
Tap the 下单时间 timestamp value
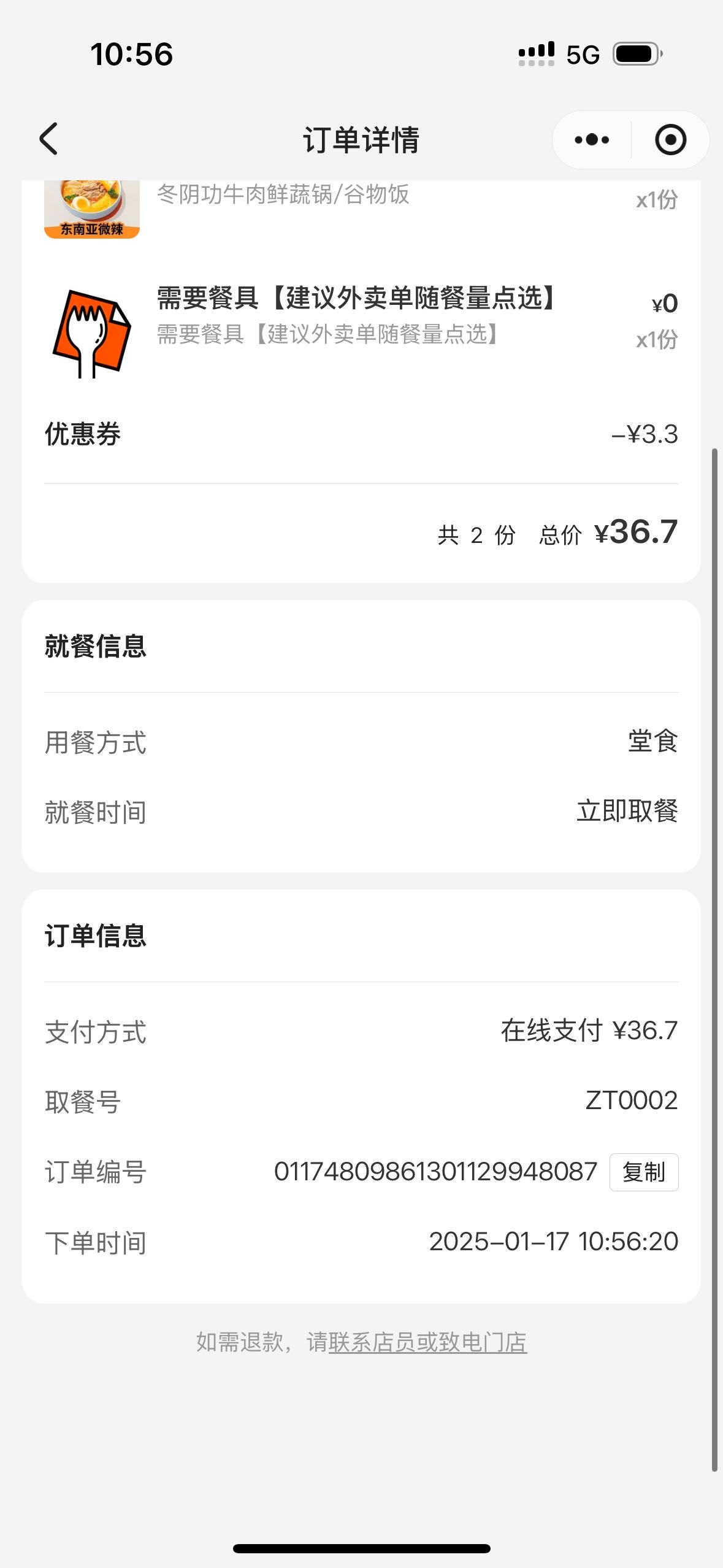554,1242
